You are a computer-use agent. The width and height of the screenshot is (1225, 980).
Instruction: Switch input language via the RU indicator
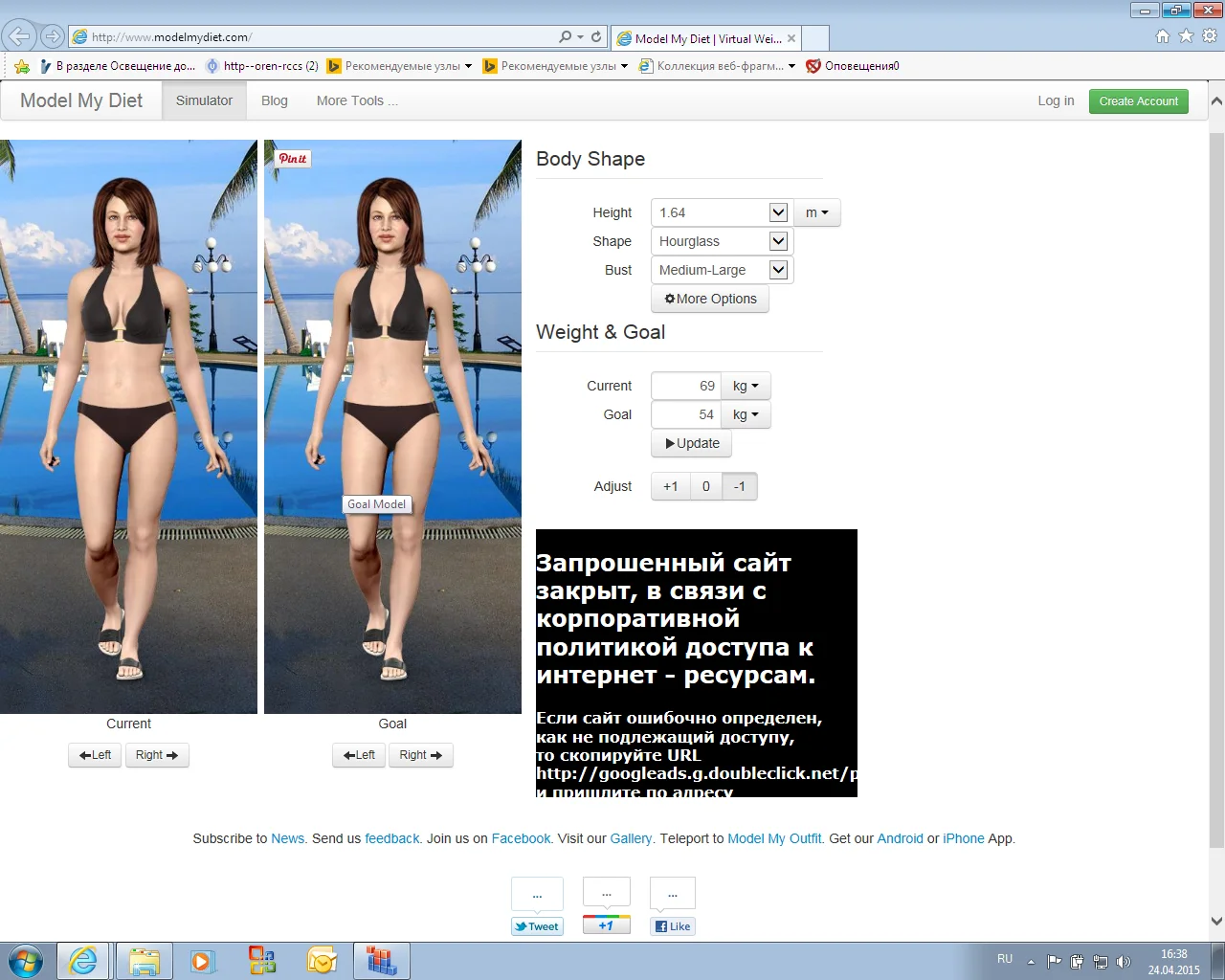tap(1005, 959)
